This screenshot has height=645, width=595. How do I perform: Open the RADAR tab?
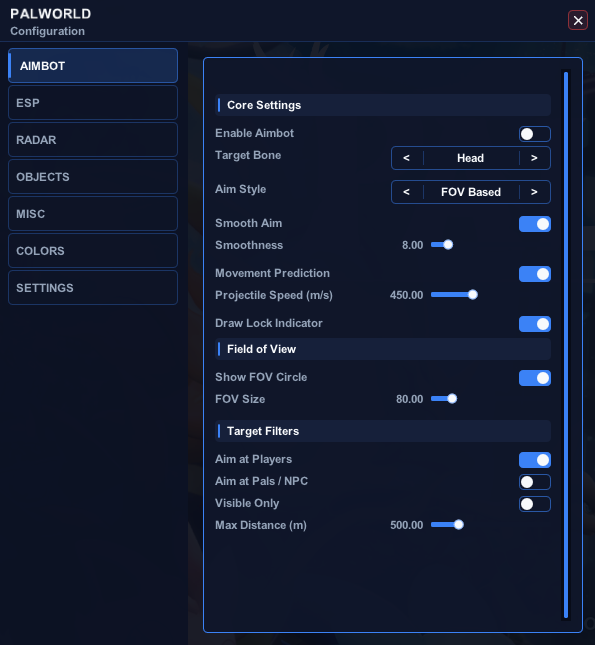coord(93,140)
